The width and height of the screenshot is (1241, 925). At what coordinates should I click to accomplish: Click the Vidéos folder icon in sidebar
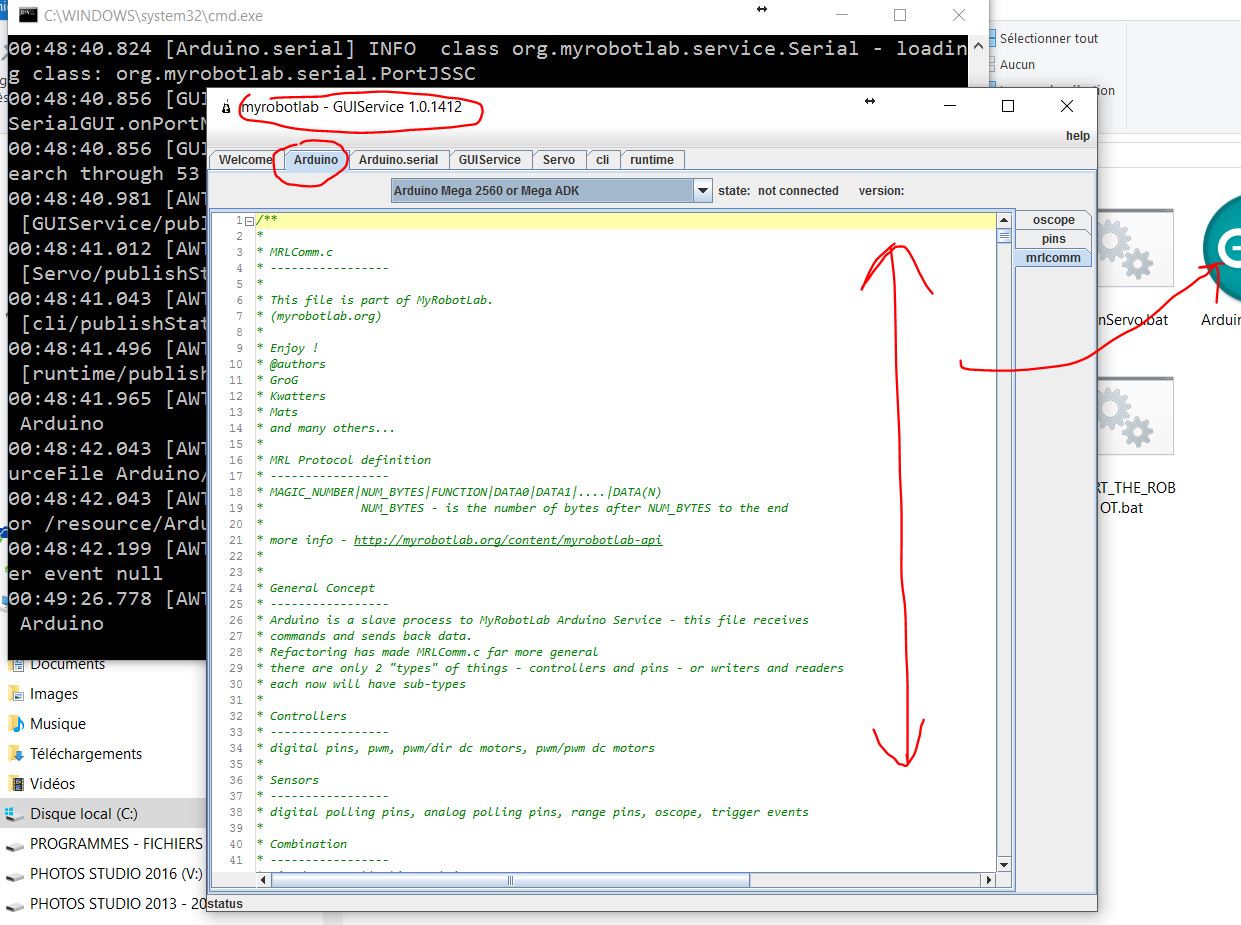(x=15, y=784)
